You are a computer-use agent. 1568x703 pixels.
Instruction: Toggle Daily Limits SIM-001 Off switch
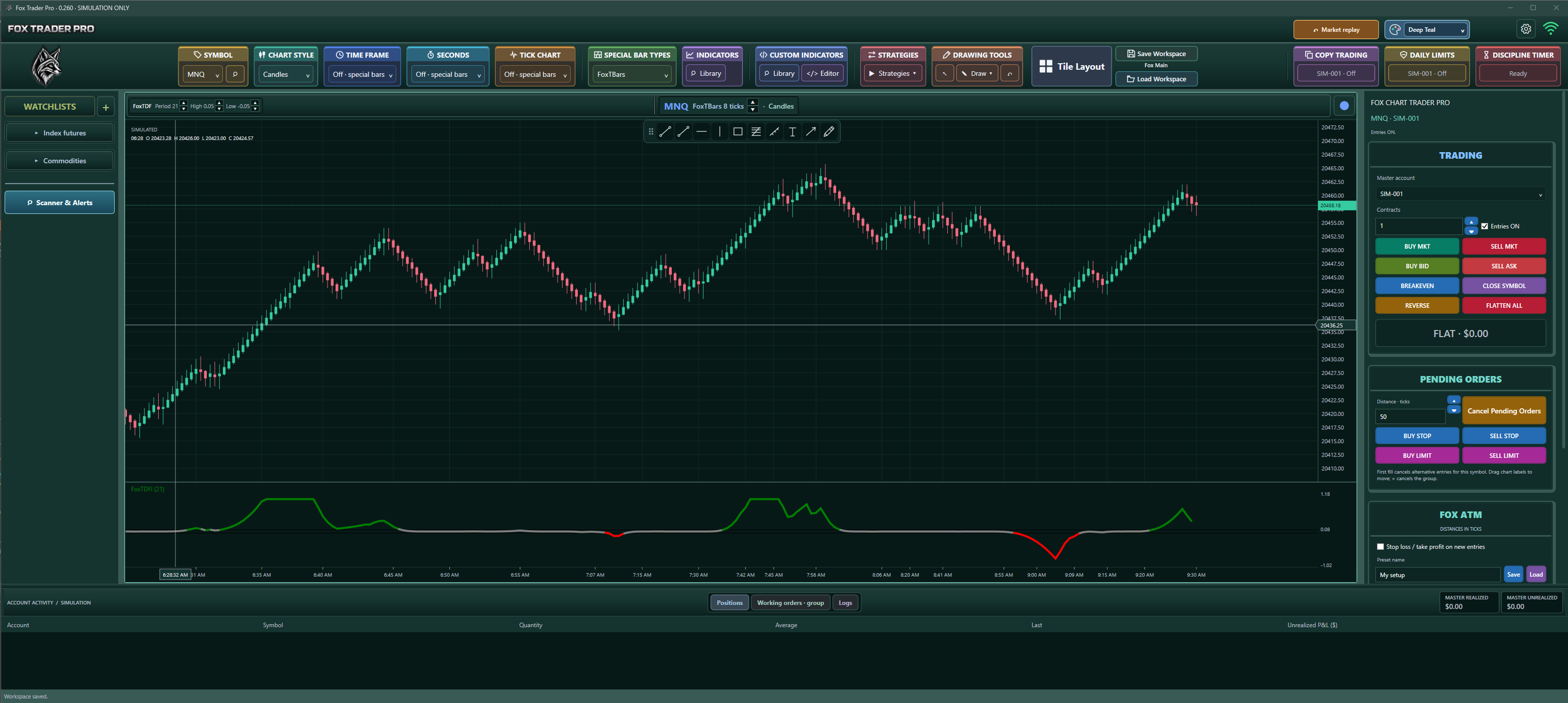1427,74
